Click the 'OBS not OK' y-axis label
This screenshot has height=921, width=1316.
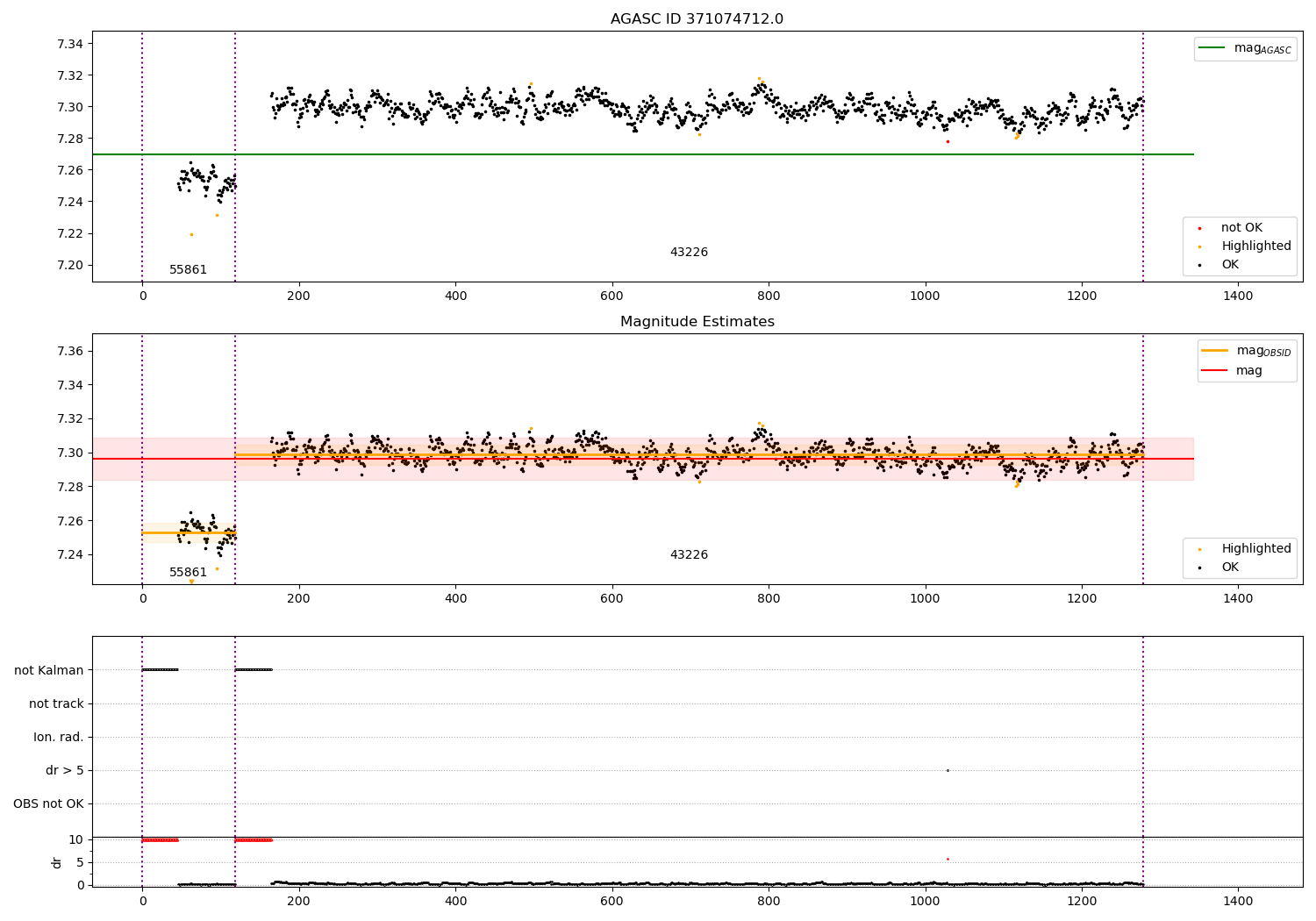click(x=48, y=803)
